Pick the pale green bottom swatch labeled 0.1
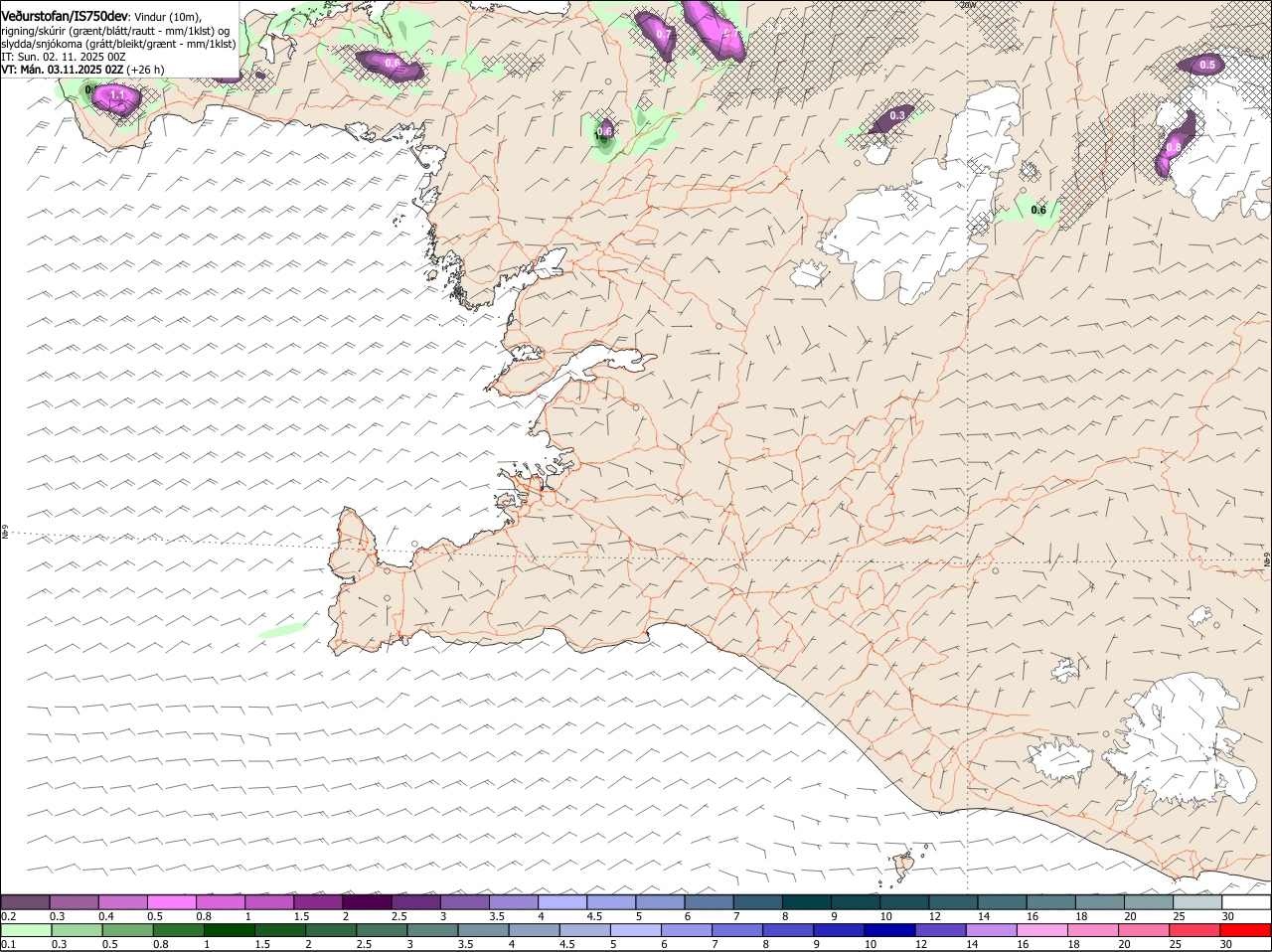Screen dimensions: 1272x952 [25, 930]
